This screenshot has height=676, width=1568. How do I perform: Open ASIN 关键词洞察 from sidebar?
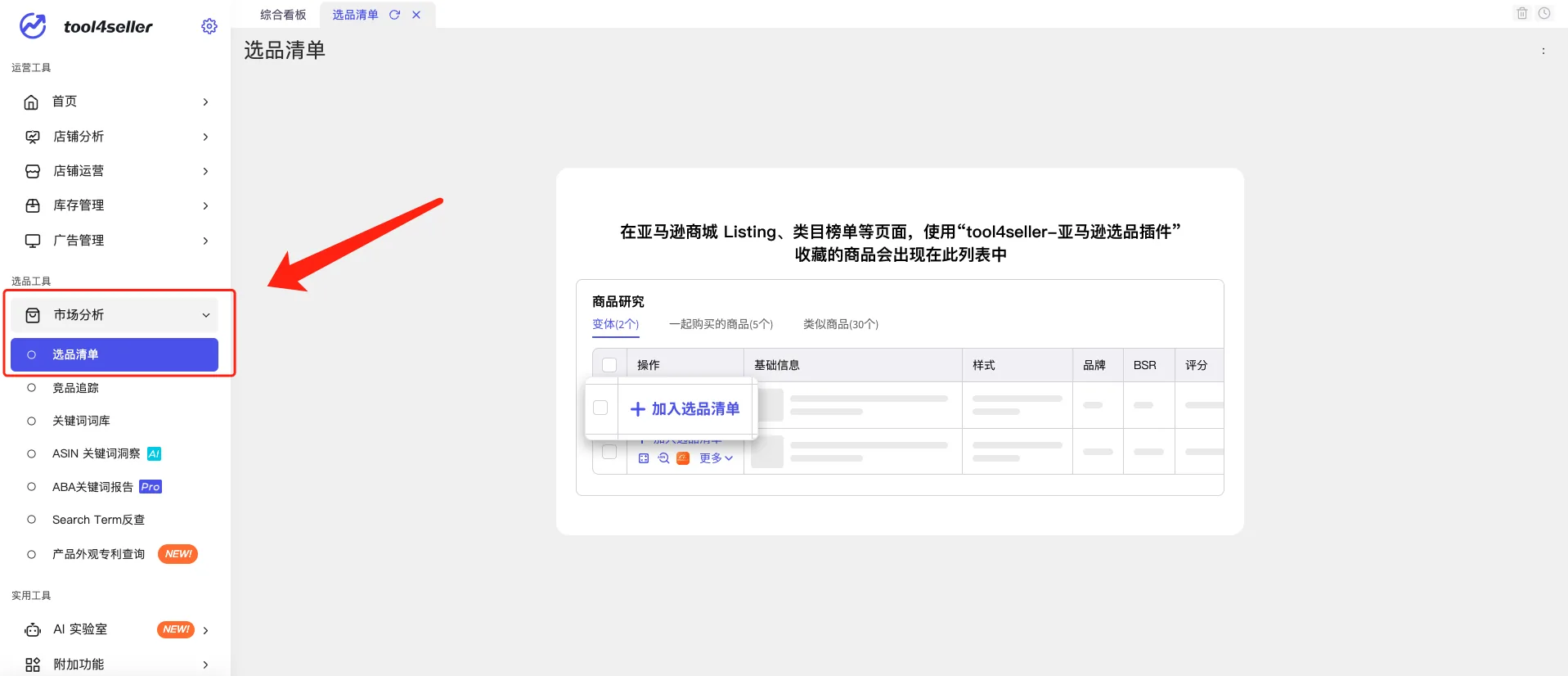coord(97,453)
